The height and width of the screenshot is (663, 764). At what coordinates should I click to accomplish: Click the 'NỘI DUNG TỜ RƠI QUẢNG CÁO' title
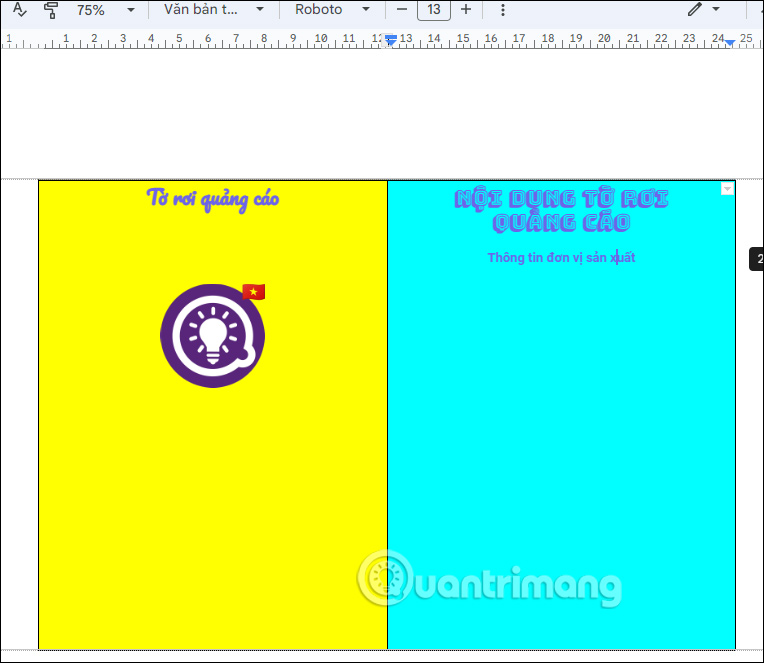click(x=561, y=211)
